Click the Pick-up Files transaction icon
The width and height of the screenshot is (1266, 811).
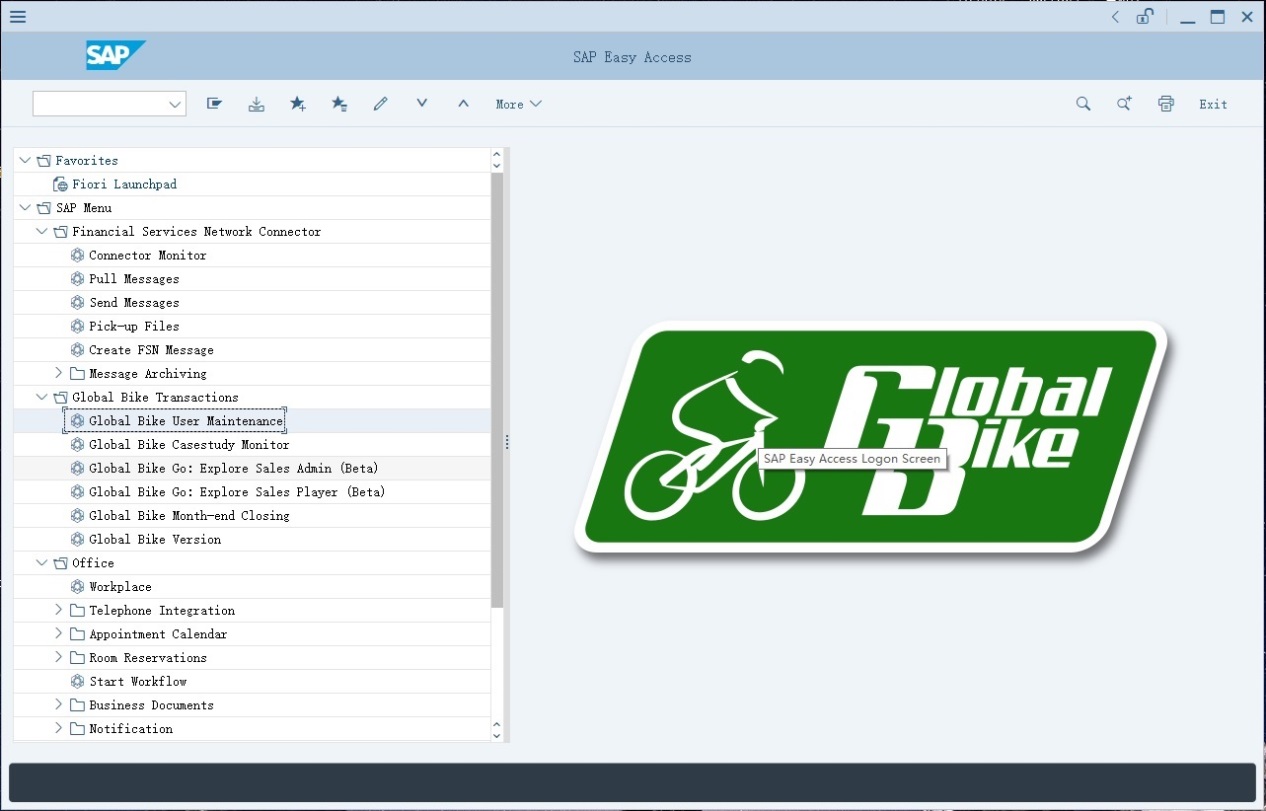click(x=78, y=326)
